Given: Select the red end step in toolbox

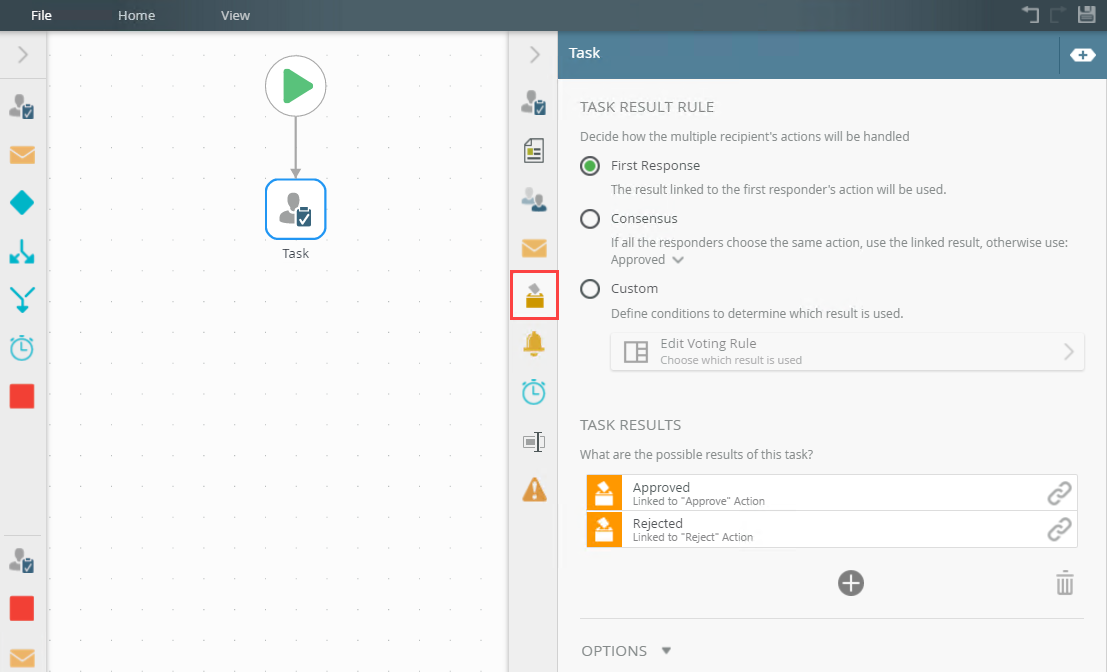Looking at the screenshot, I should point(22,397).
